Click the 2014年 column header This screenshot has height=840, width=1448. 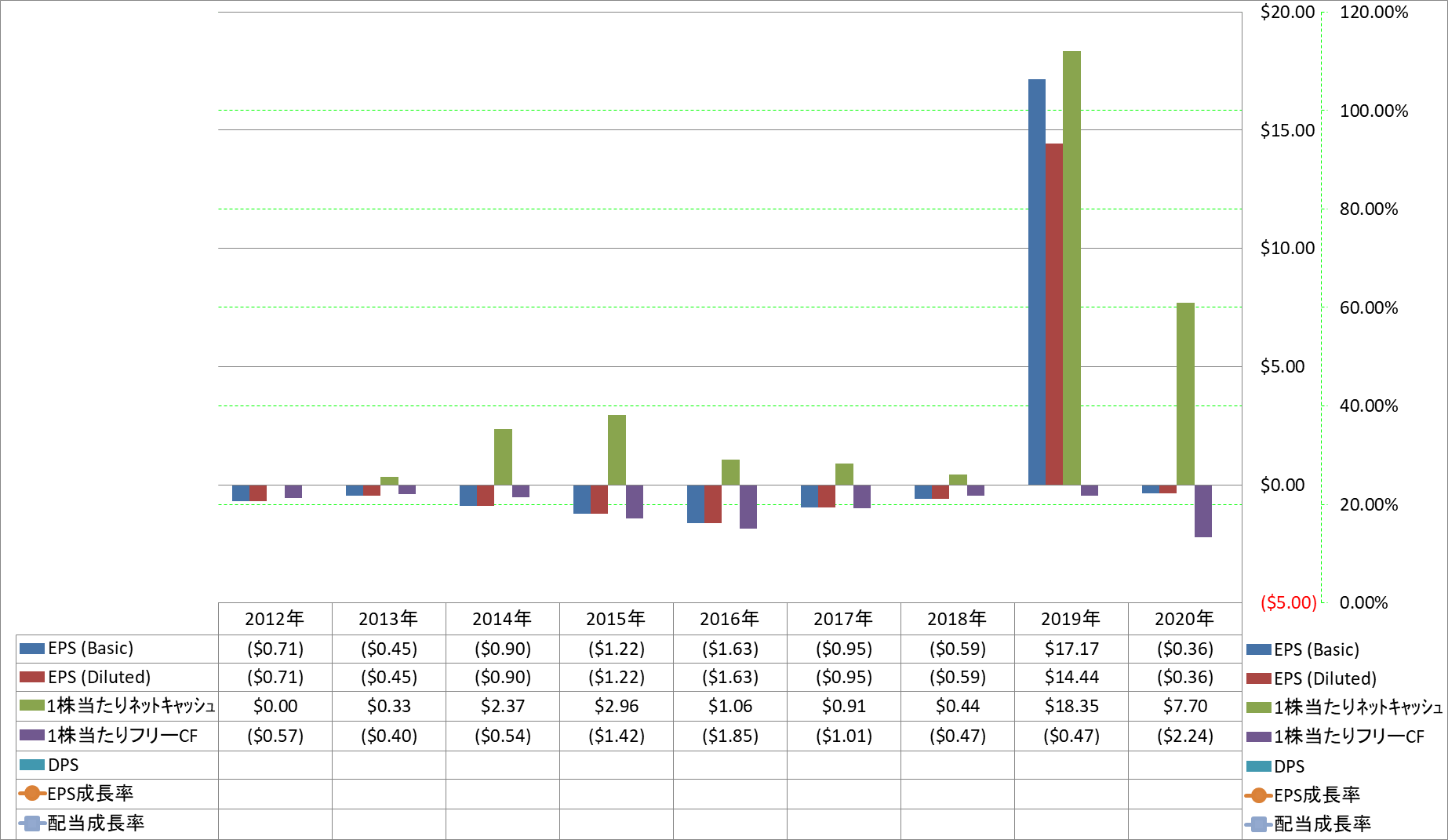[502, 619]
